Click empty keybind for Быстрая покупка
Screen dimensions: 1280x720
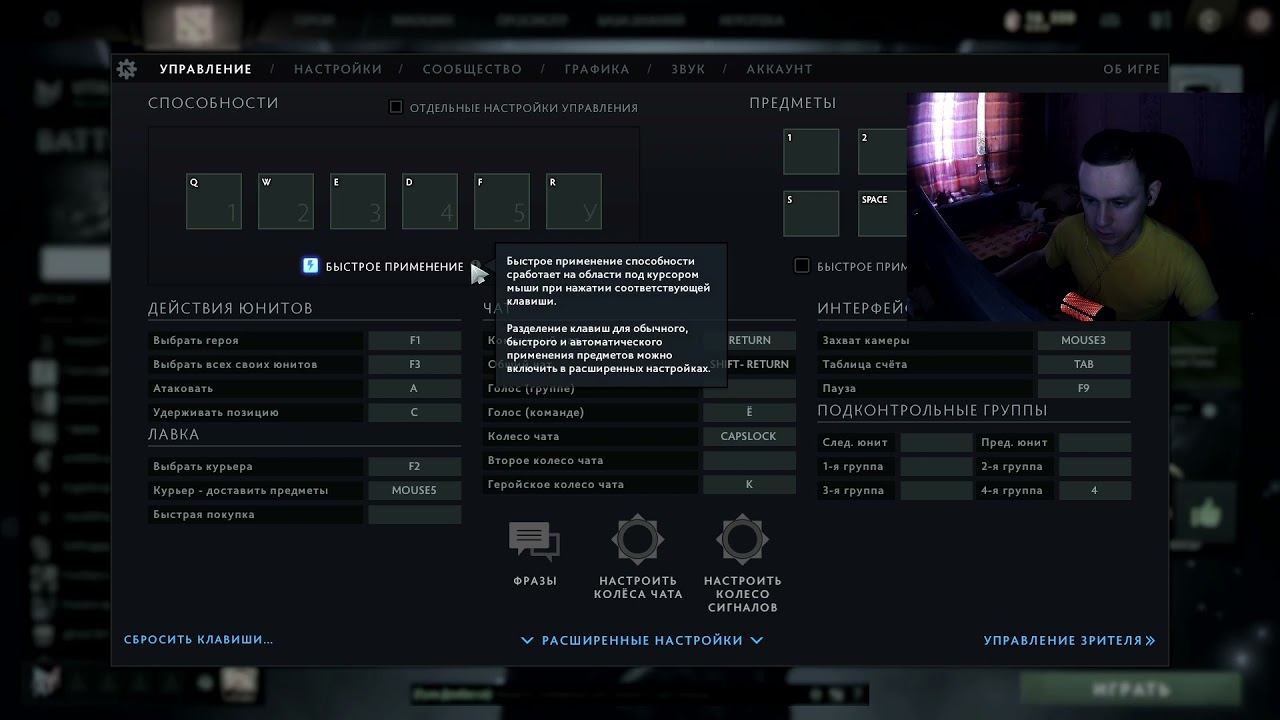(x=415, y=514)
